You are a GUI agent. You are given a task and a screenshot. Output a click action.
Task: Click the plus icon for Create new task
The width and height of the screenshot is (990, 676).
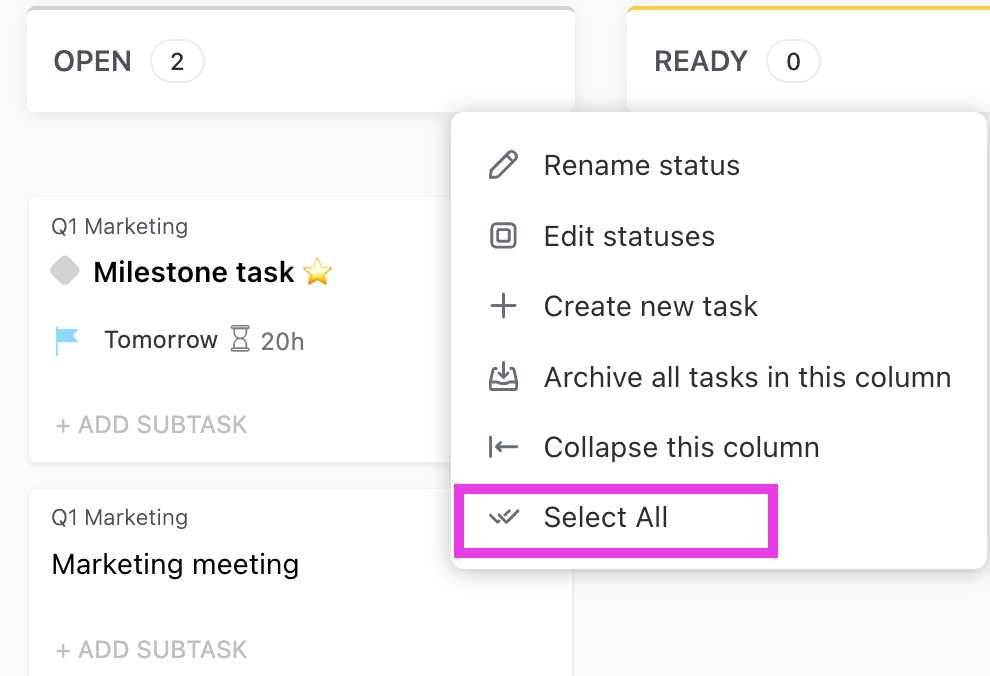[503, 306]
